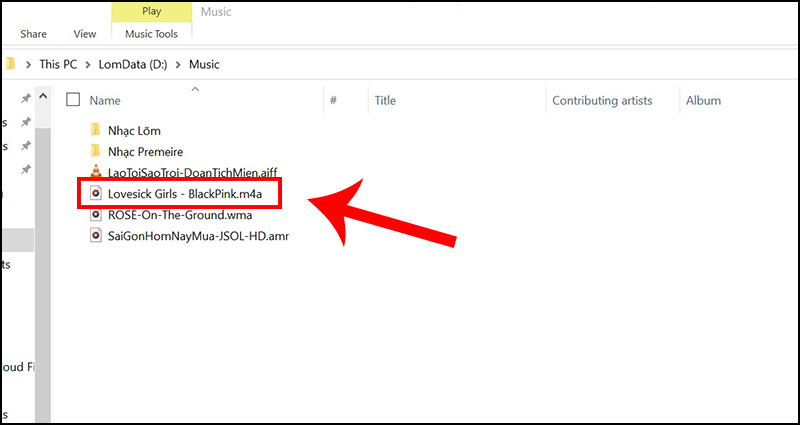
Task: Click the Lovesick Girls m4a file icon
Action: [x=95, y=193]
